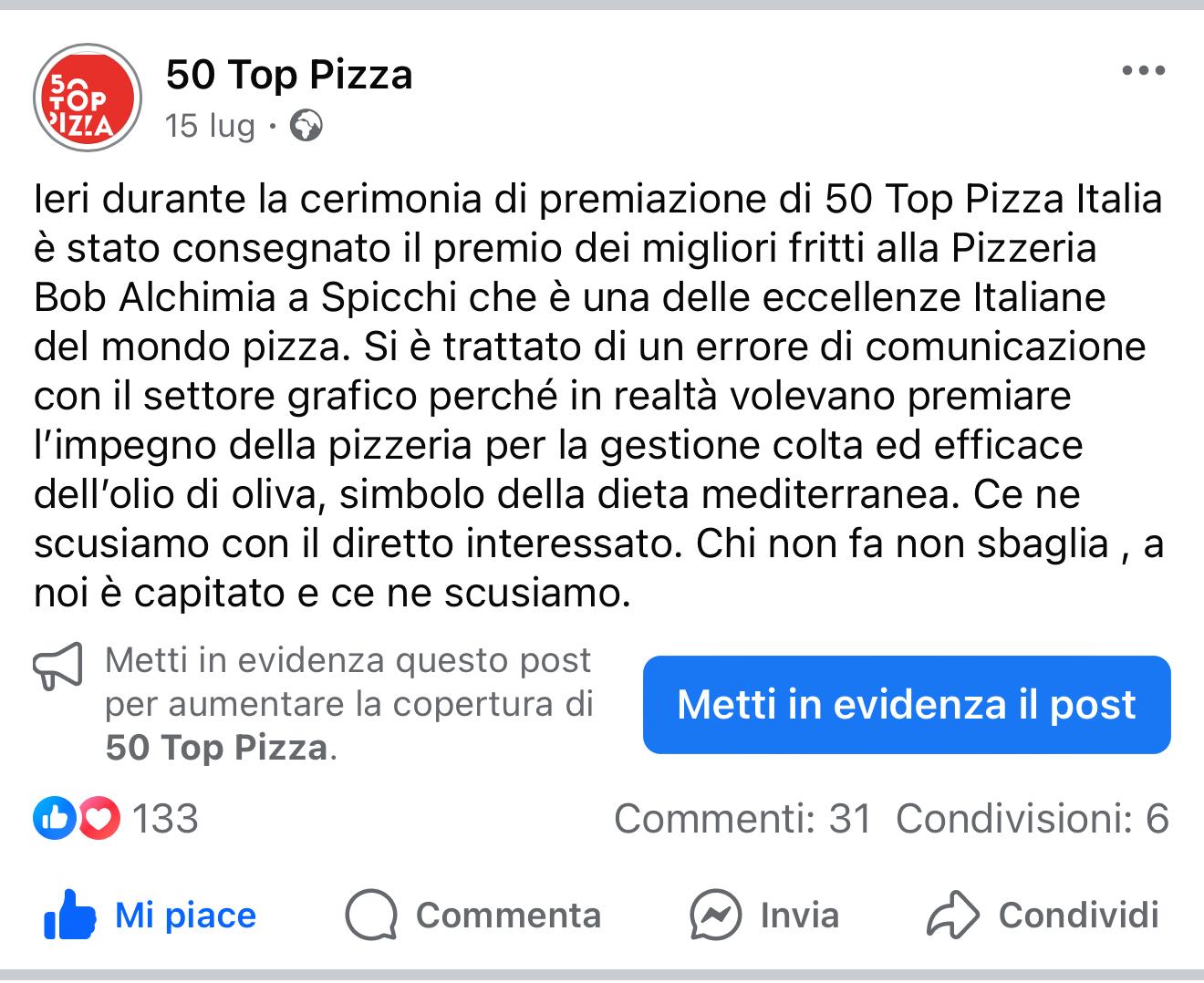Viewport: 1204px width, 983px height.
Task: Click the speech bubble comment icon
Action: (371, 916)
